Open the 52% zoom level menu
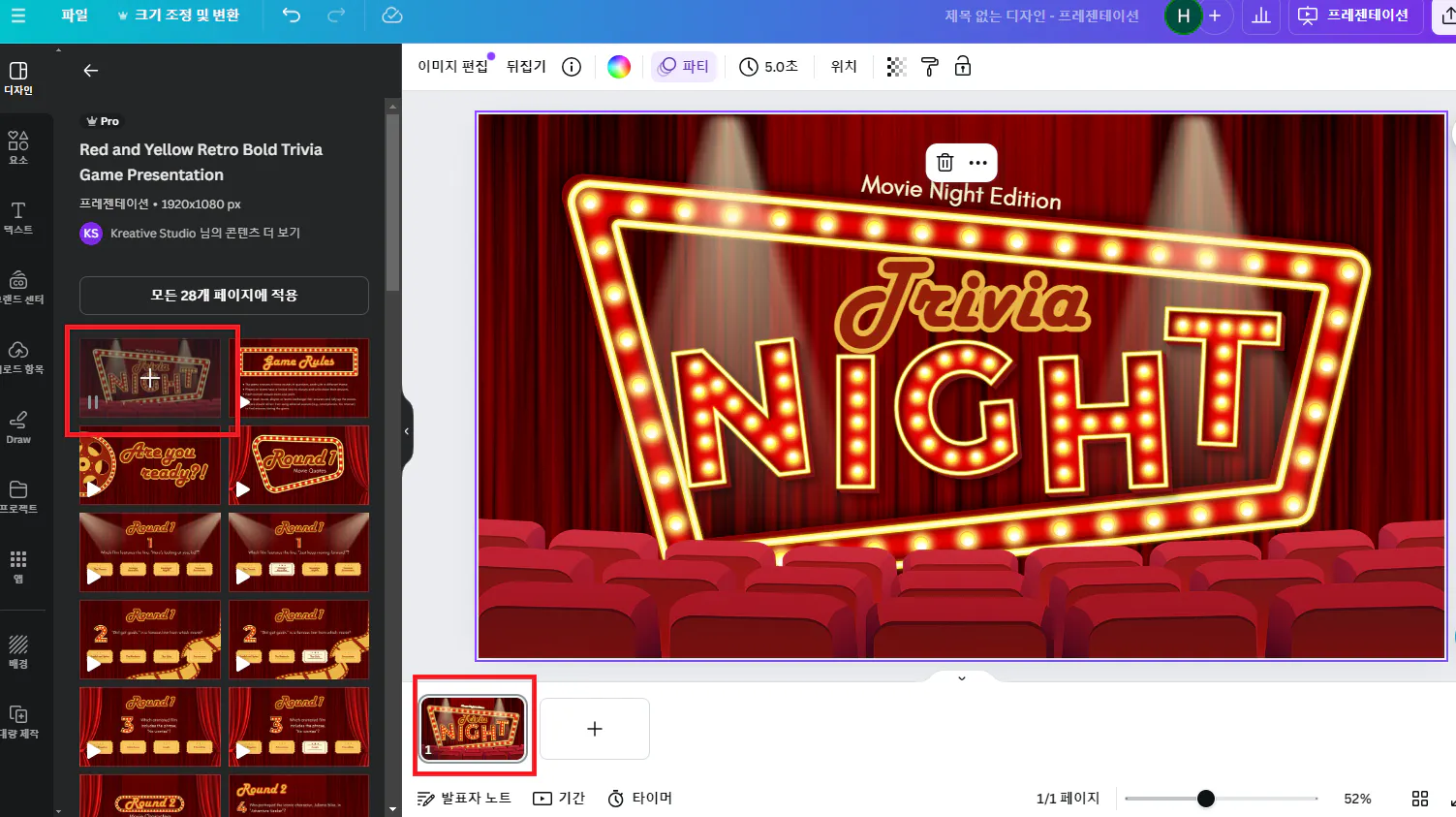This screenshot has height=817, width=1456. tap(1357, 799)
